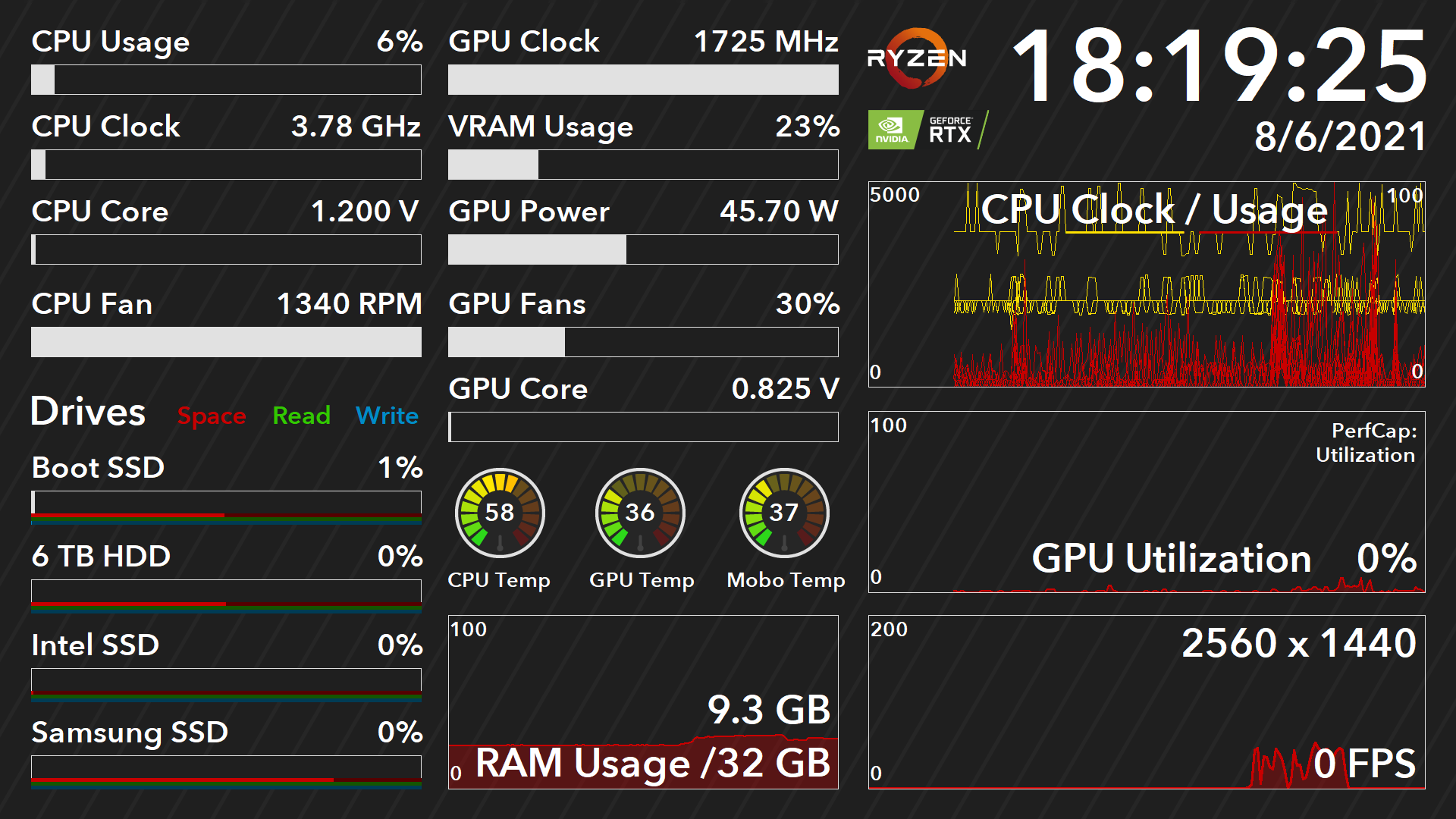Click the 18:19:25 clock display
Image resolution: width=1456 pixels, height=819 pixels.
(1219, 66)
